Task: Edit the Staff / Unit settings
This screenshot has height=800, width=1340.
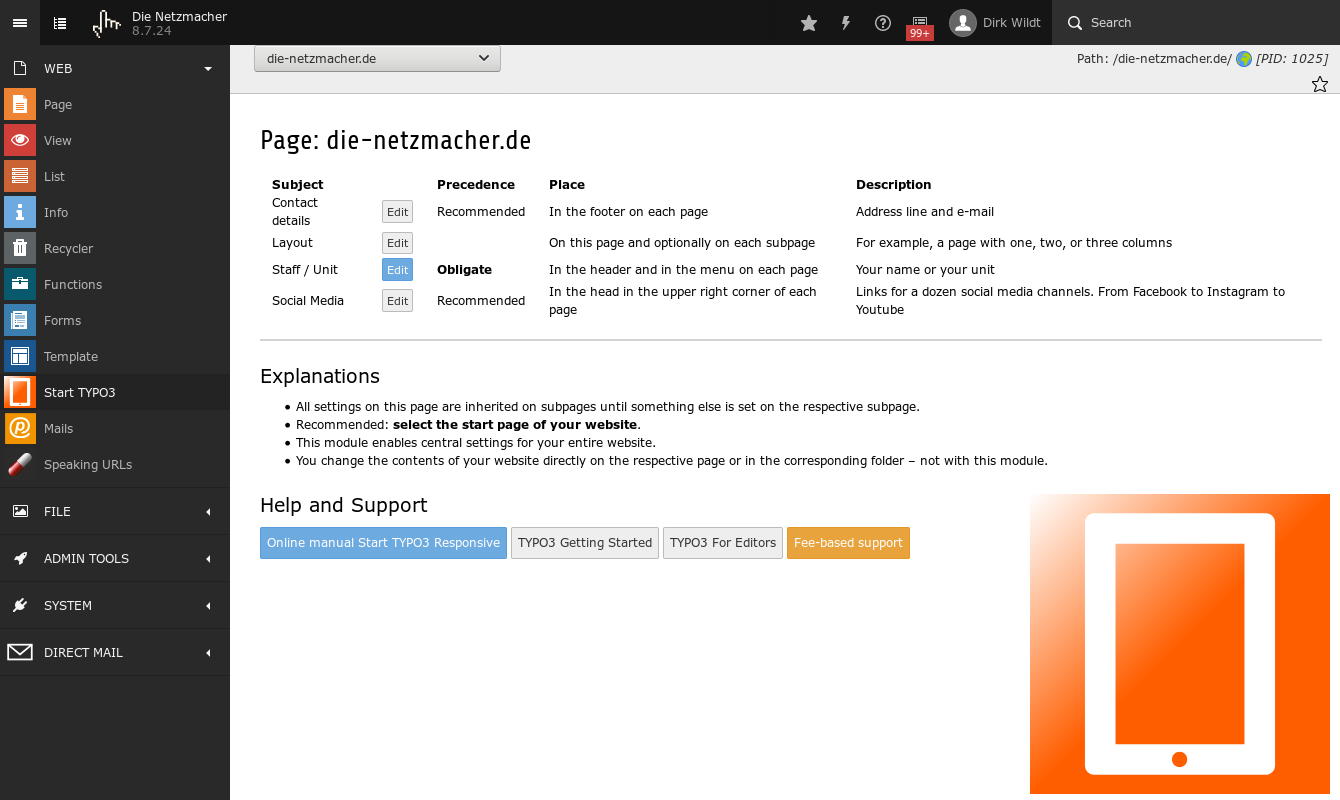Action: tap(397, 269)
